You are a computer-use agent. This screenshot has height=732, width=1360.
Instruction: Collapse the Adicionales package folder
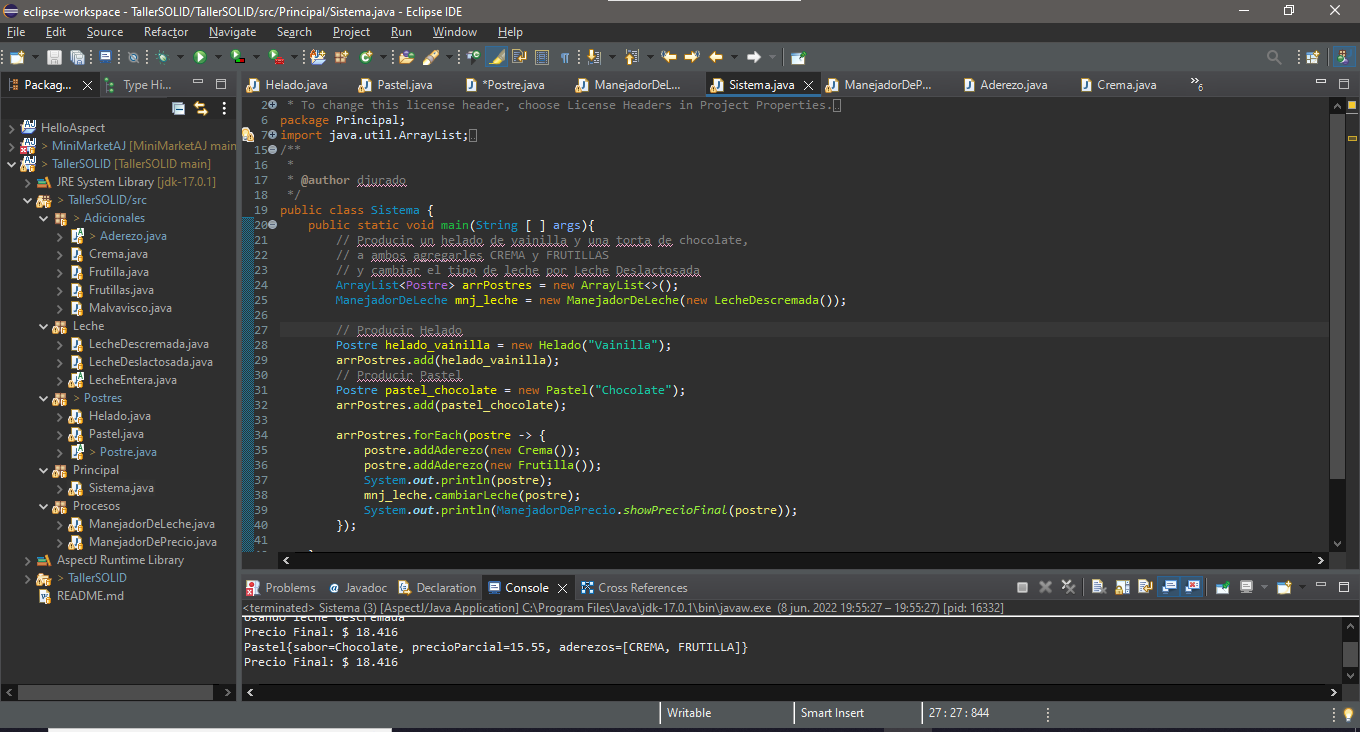(x=43, y=218)
